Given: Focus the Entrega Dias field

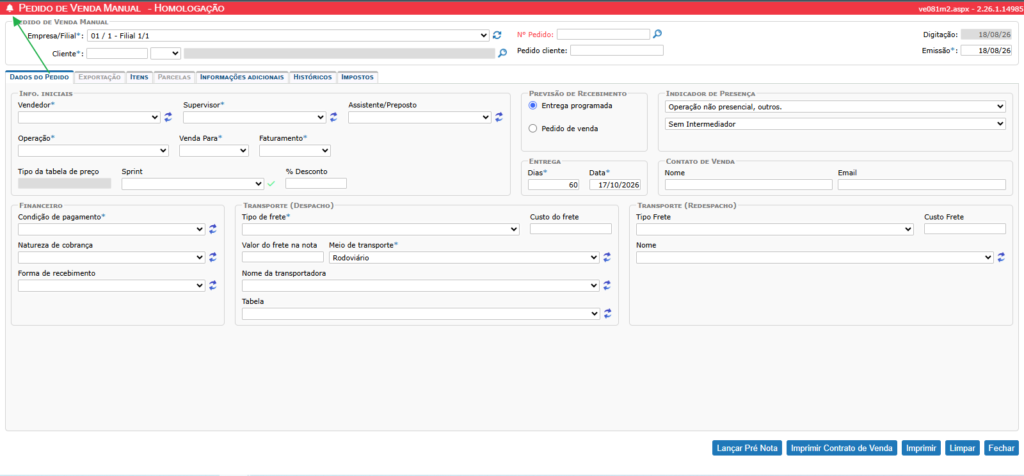Looking at the screenshot, I should (x=554, y=185).
